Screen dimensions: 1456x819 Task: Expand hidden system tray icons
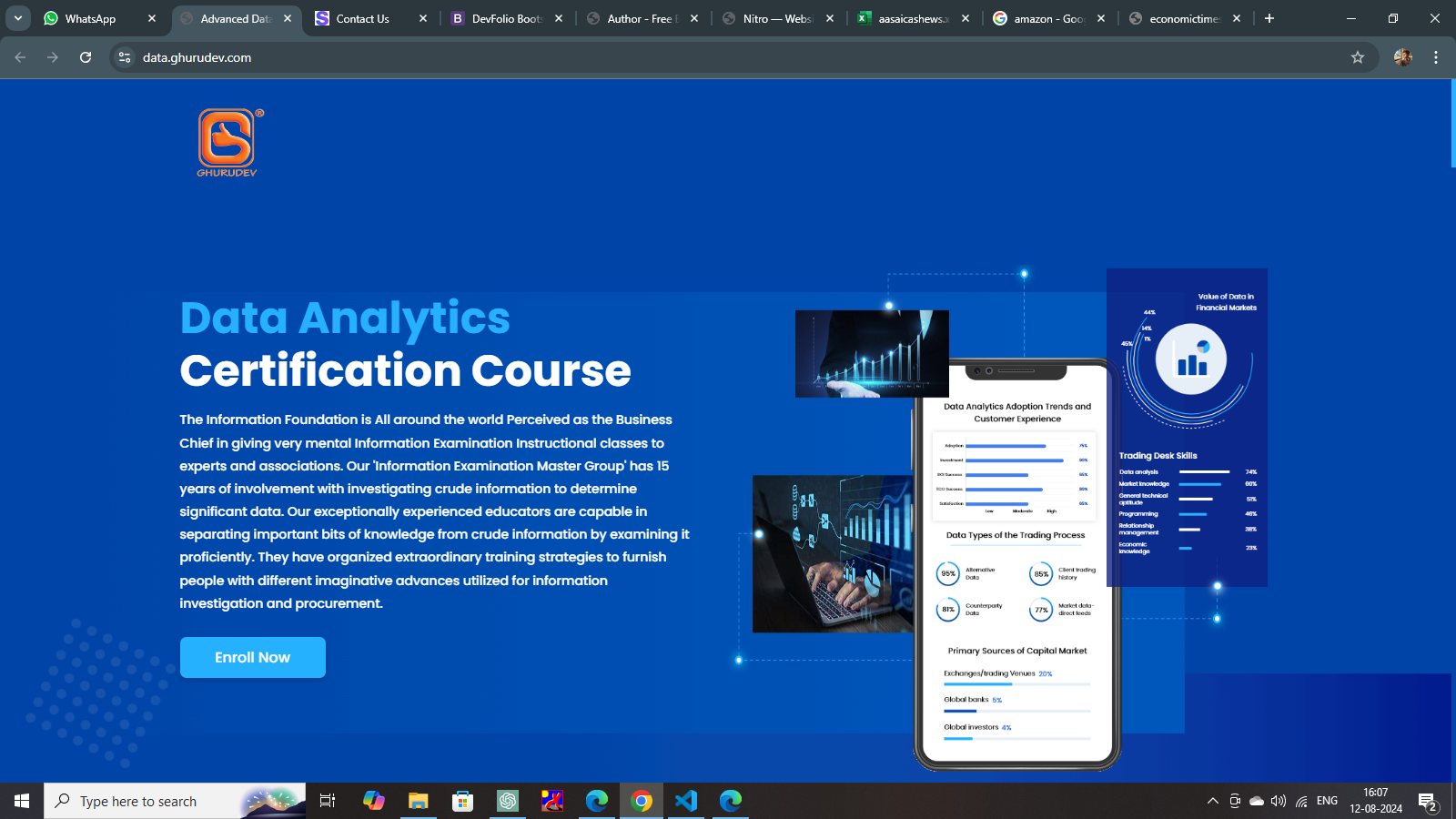tap(1212, 801)
